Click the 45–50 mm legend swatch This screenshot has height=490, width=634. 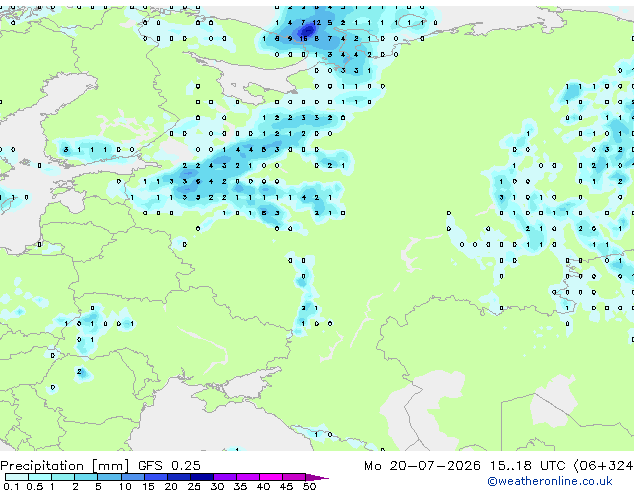[x=294, y=477]
